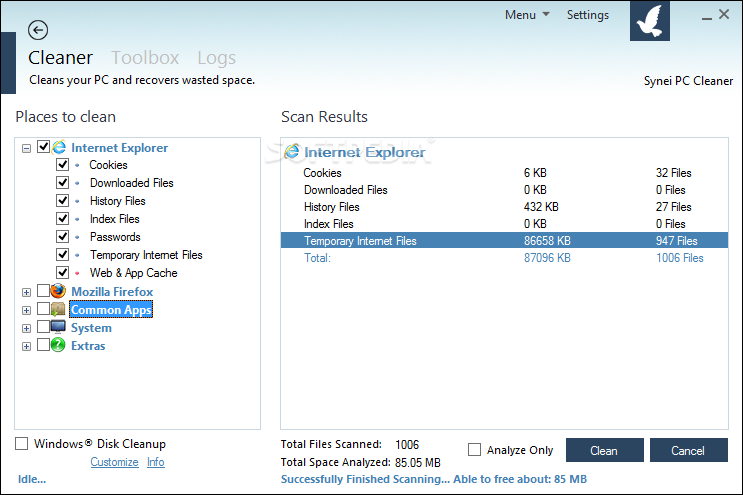Check the Extras checkbox
Viewport: 743px width, 495px height.
tap(43, 344)
